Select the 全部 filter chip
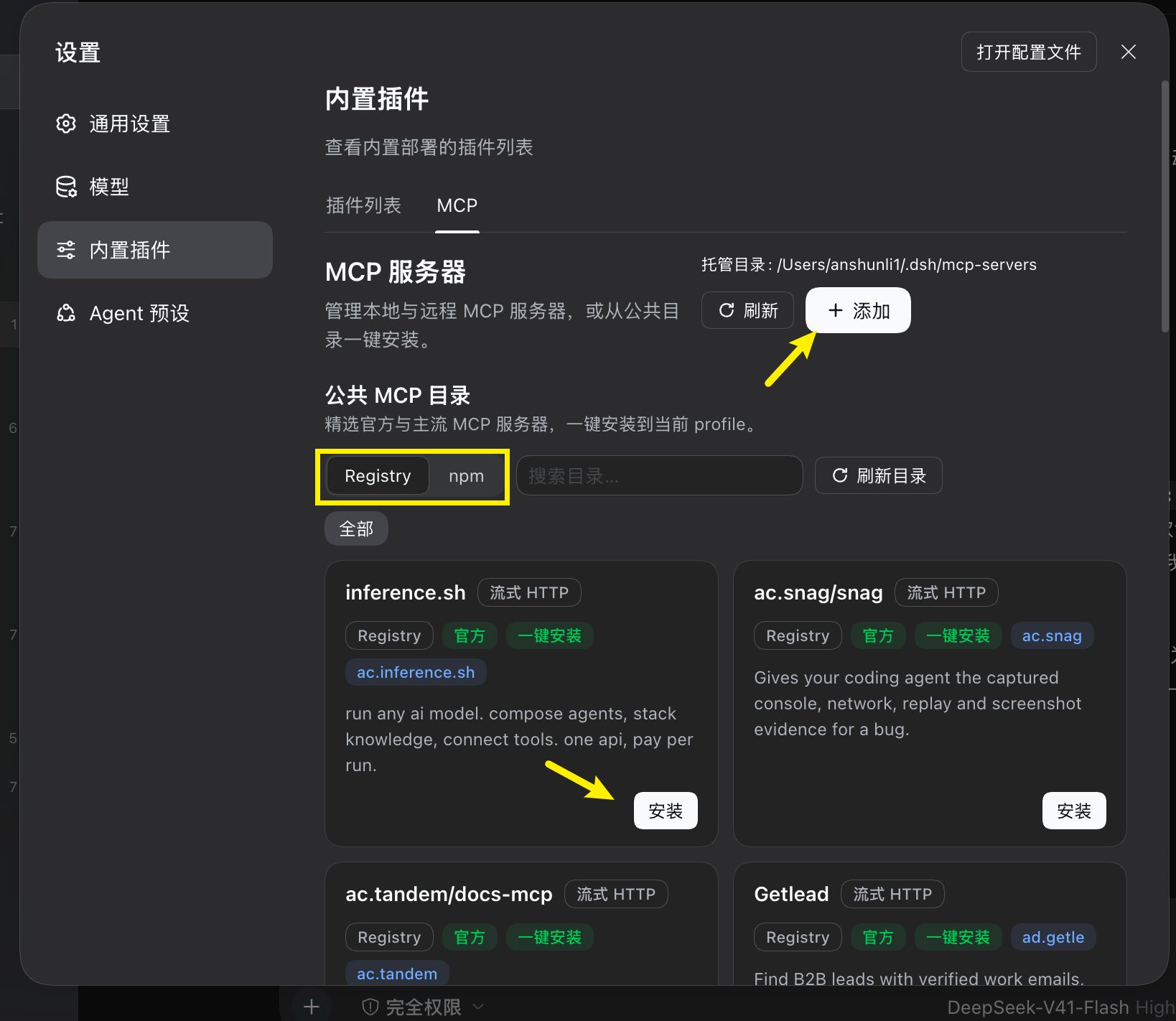 click(356, 528)
